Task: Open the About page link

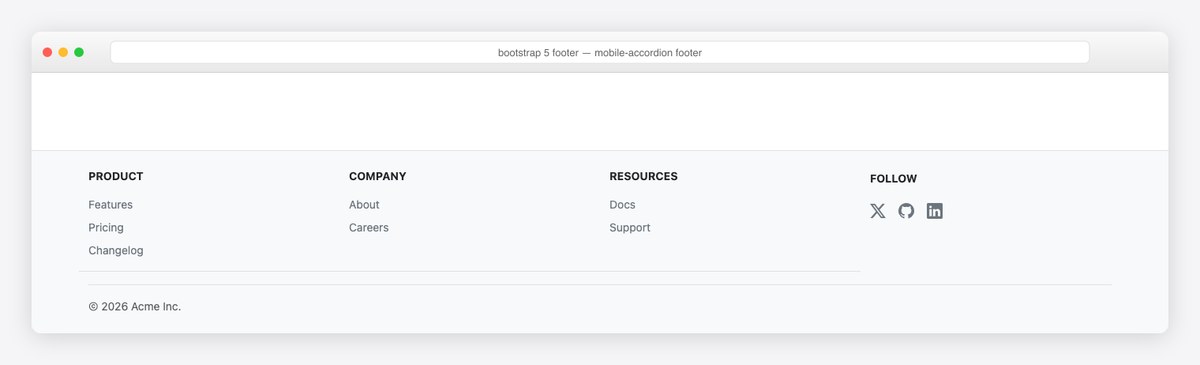Action: pos(364,205)
